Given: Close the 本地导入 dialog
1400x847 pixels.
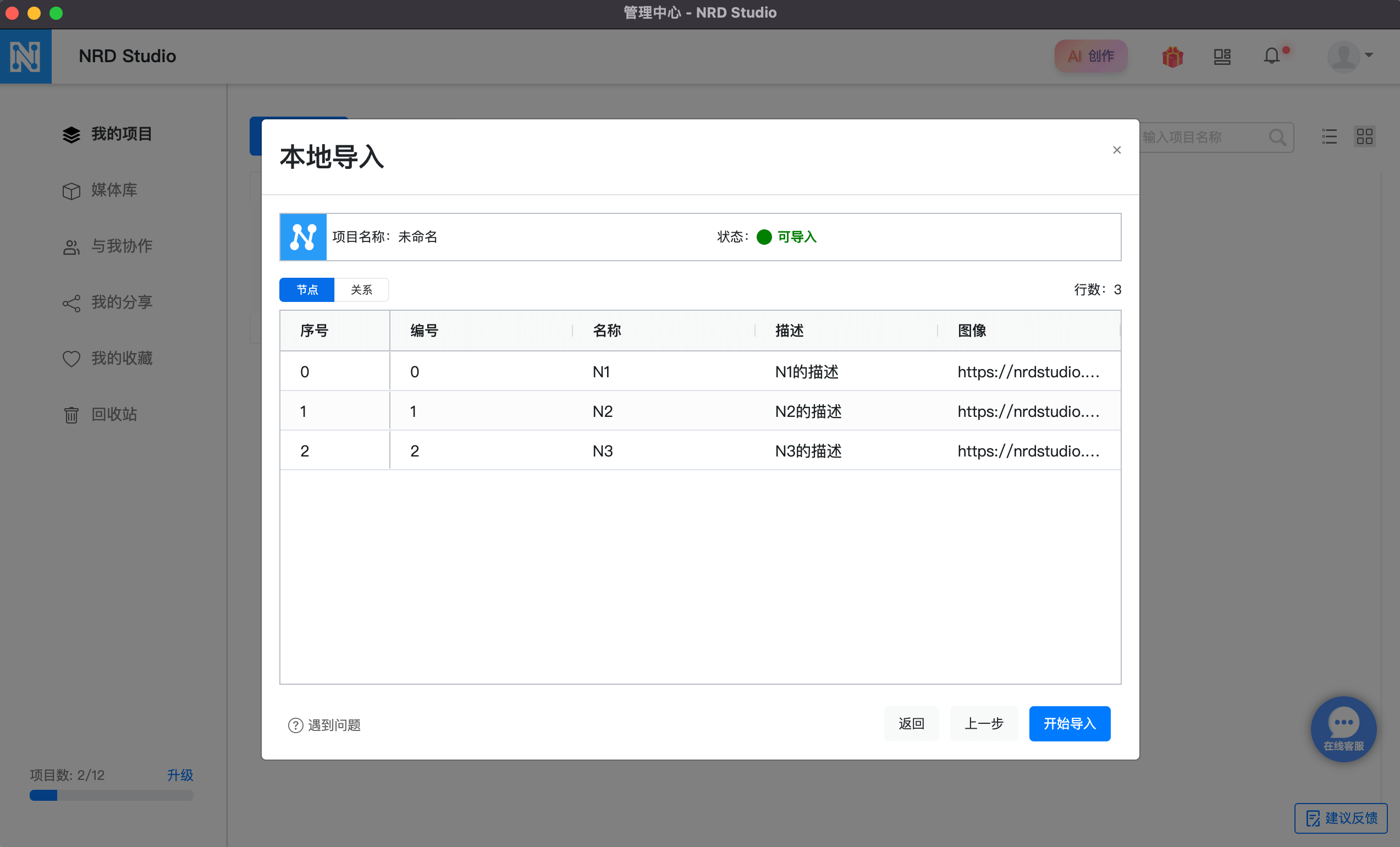Looking at the screenshot, I should (x=1116, y=150).
